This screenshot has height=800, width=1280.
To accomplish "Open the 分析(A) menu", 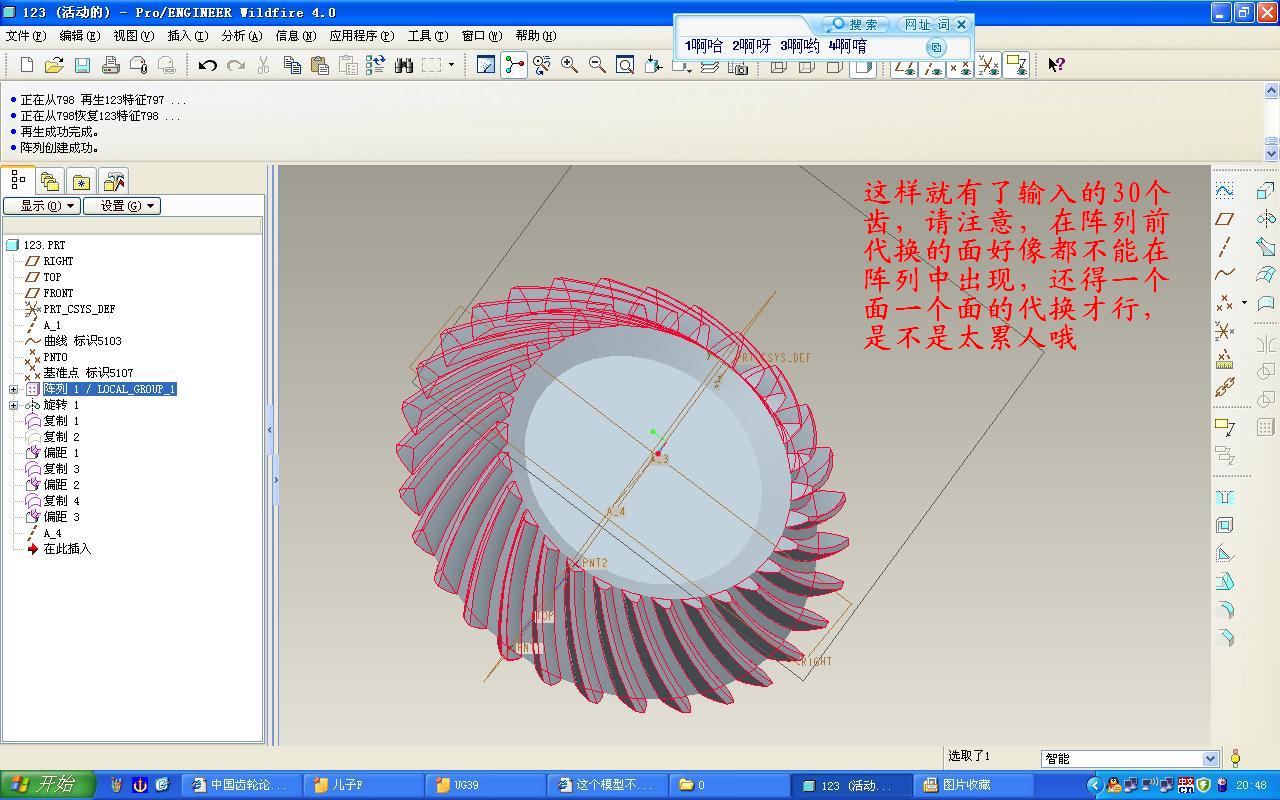I will tap(242, 36).
